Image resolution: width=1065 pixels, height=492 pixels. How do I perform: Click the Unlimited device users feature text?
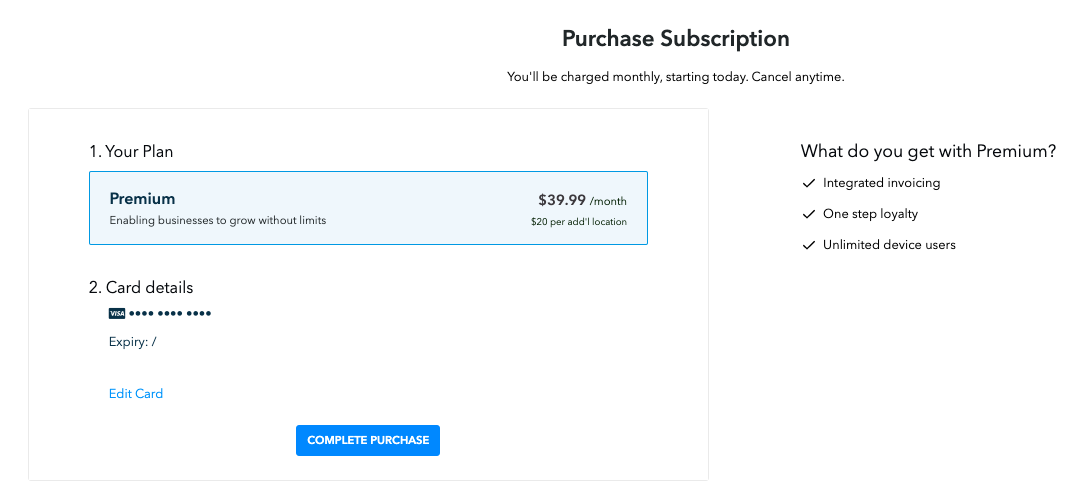click(x=889, y=245)
